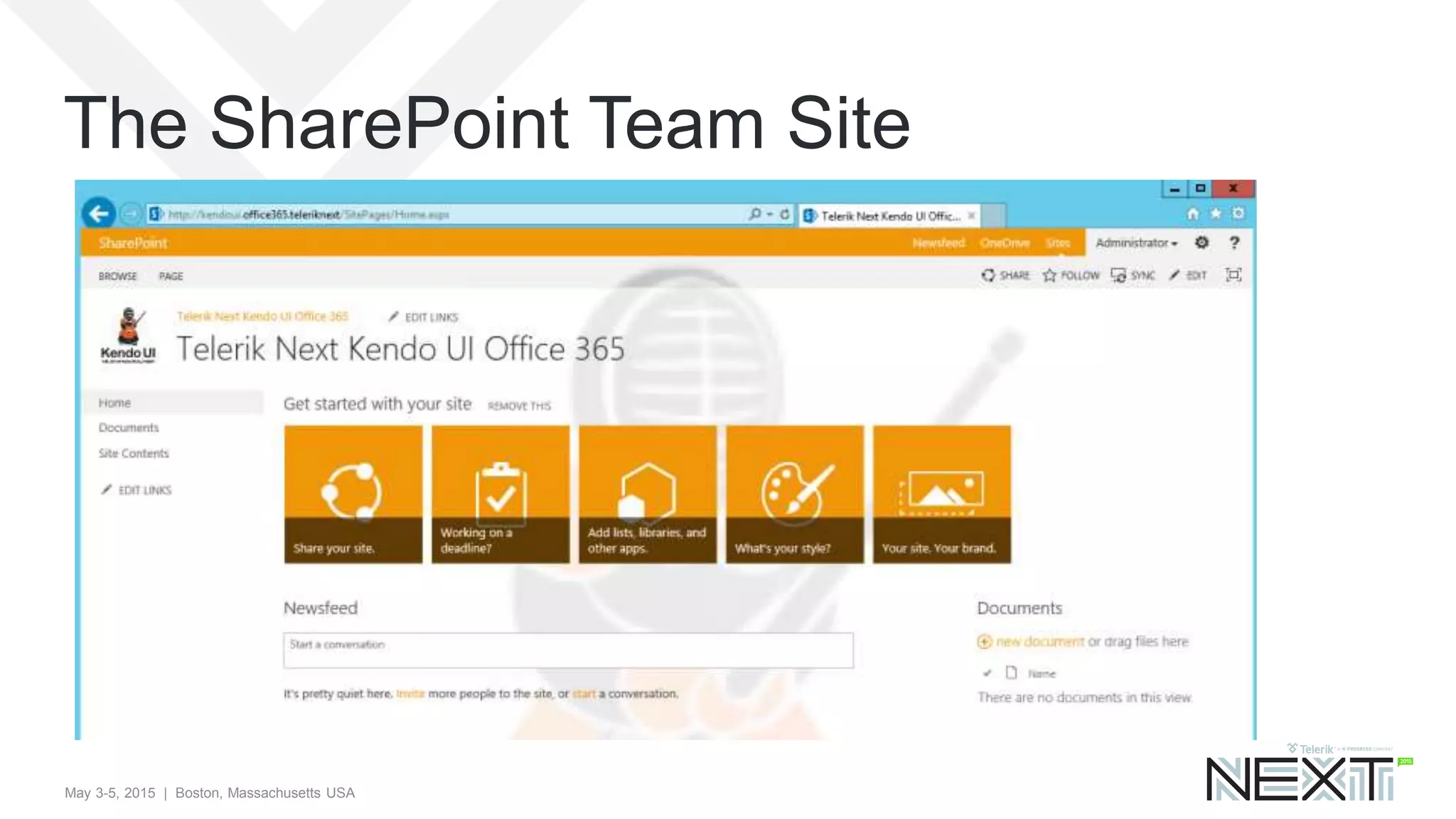The height and width of the screenshot is (819, 1456).
Task: Click new document in Documents
Action: (1040, 641)
